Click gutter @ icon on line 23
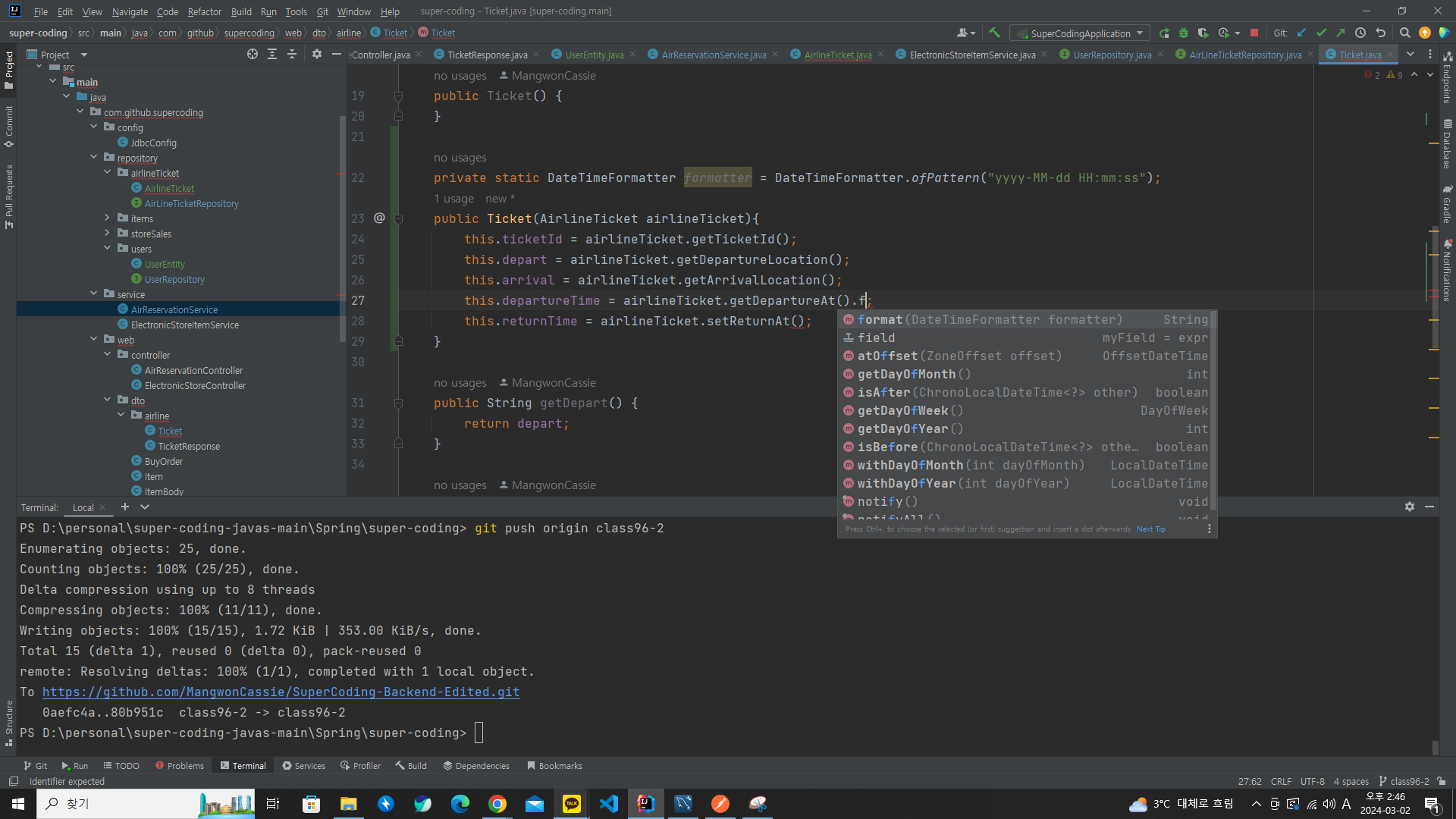The height and width of the screenshot is (819, 1456). click(379, 218)
